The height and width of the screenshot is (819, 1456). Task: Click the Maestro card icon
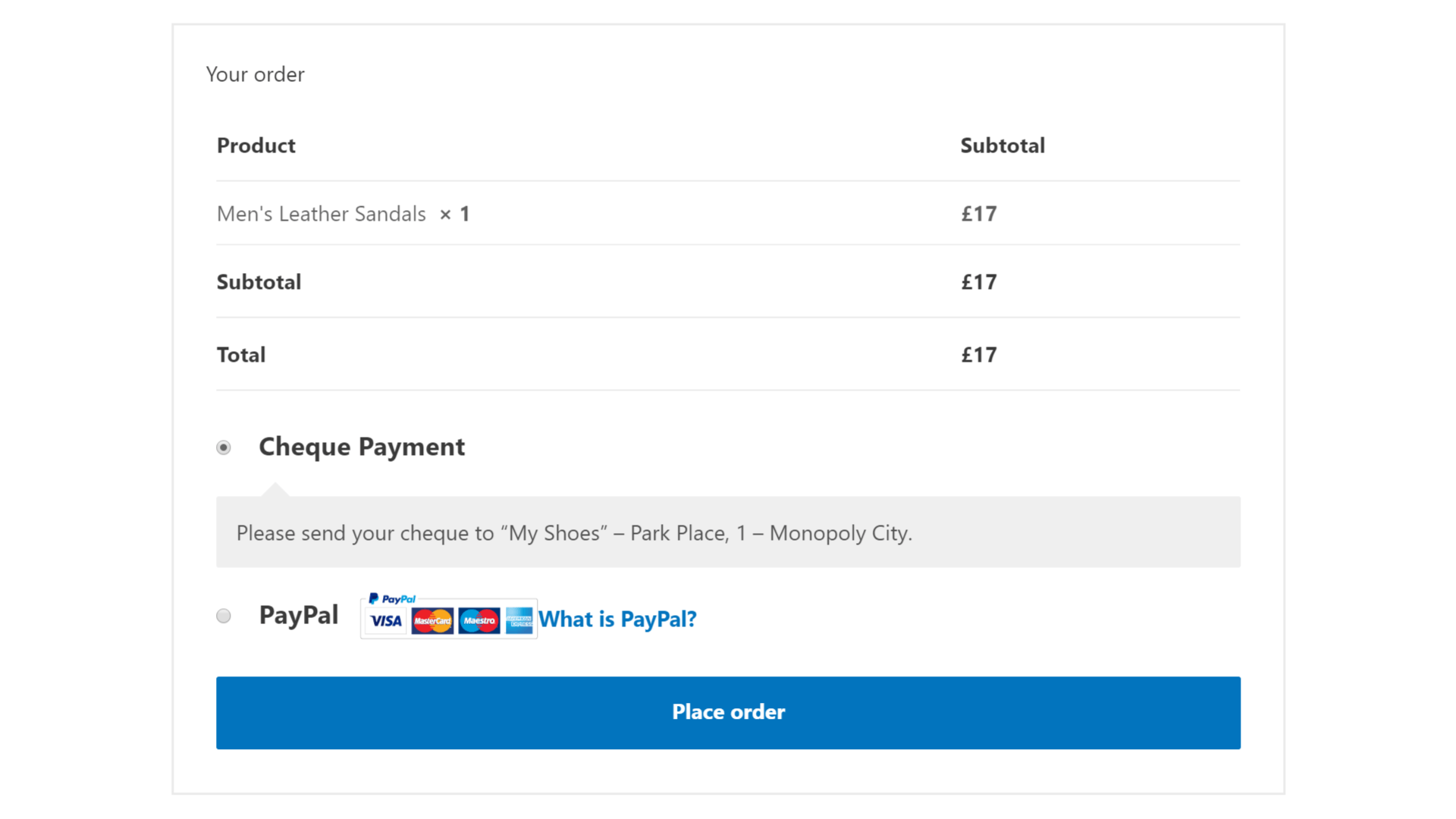(479, 621)
